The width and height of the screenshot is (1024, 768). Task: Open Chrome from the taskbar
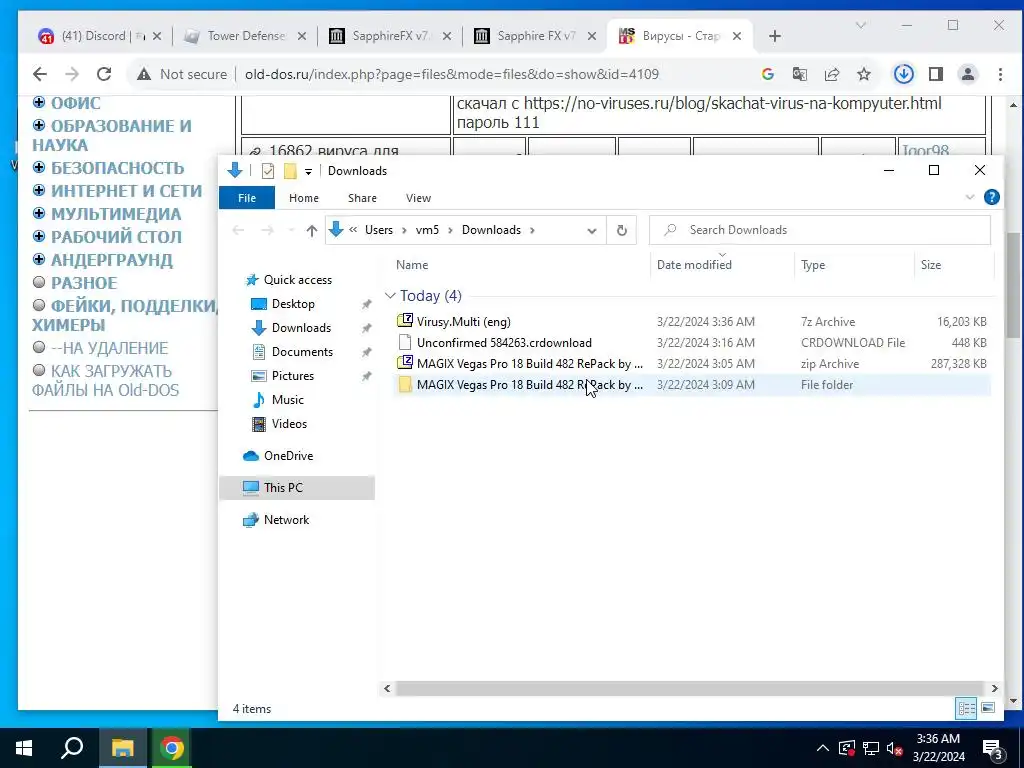coord(172,748)
